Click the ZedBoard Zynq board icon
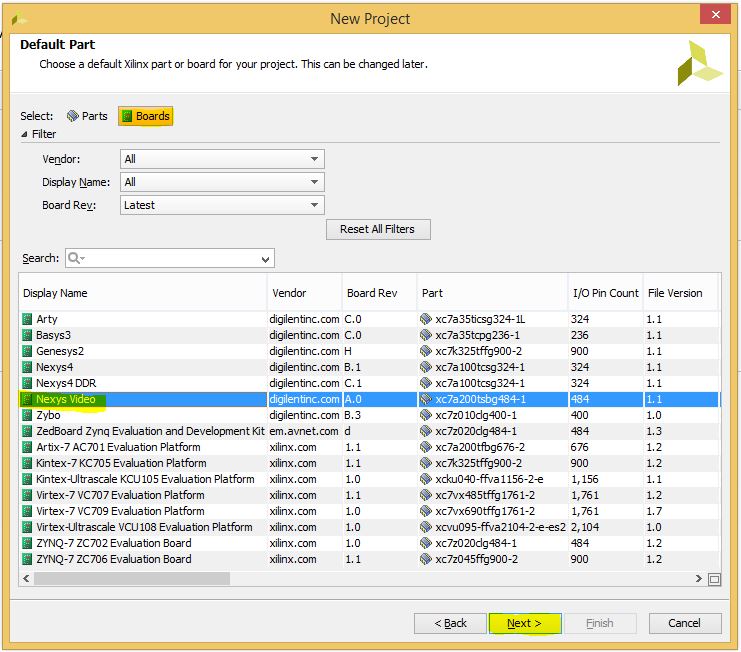The width and height of the screenshot is (741, 652). [x=27, y=431]
